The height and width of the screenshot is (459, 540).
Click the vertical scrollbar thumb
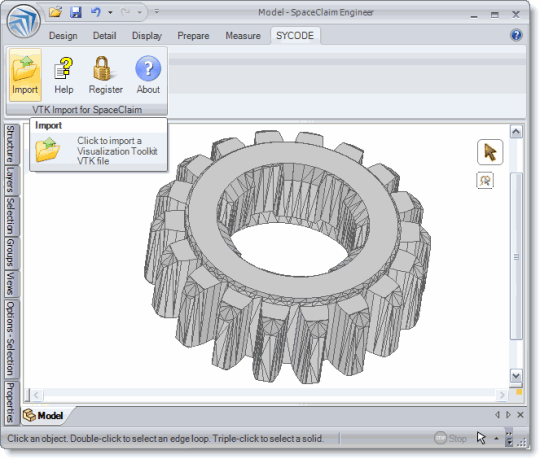click(x=516, y=257)
